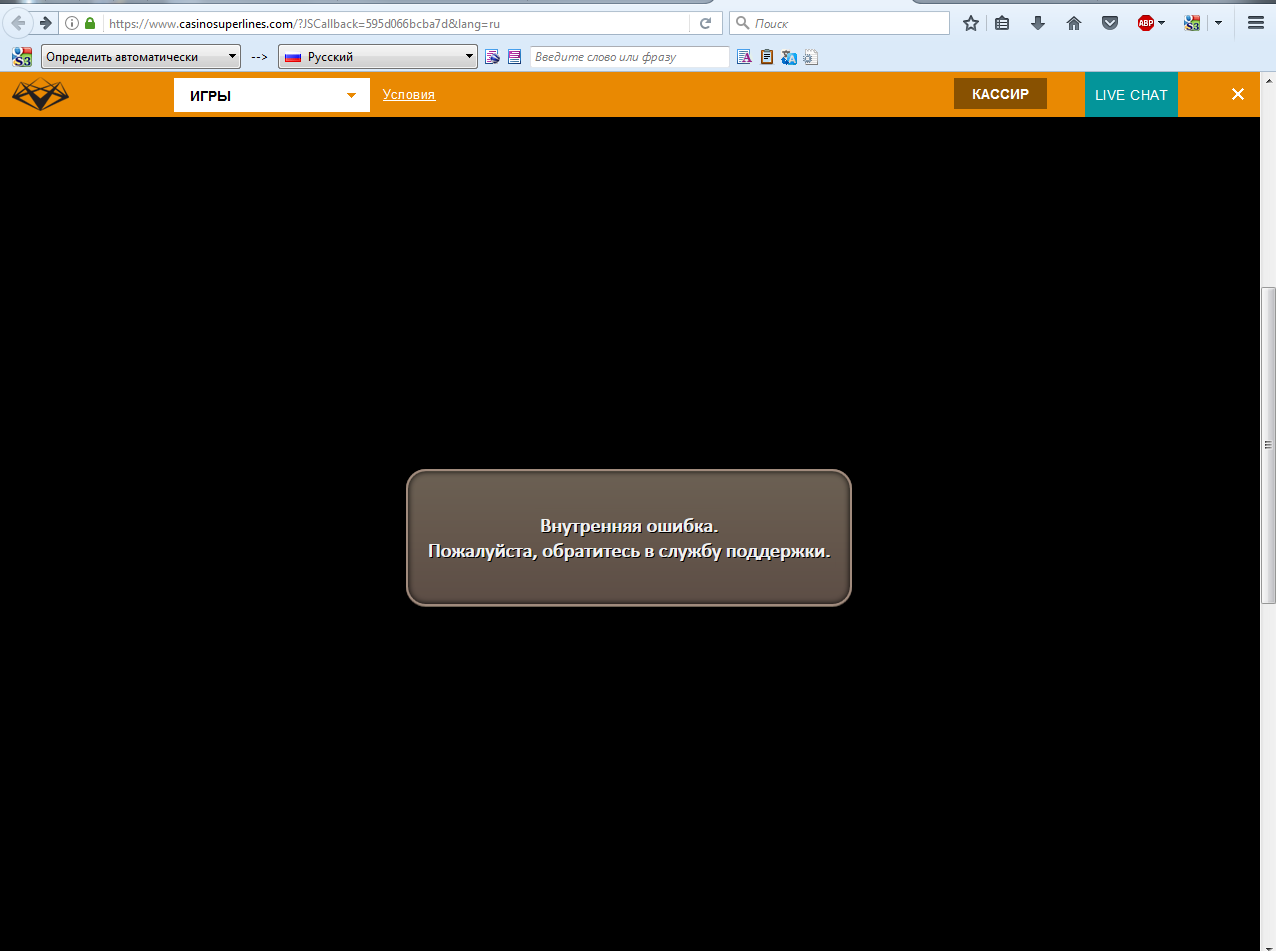Open the target language dropdown 'Русский'
1276x951 pixels.
[x=378, y=57]
